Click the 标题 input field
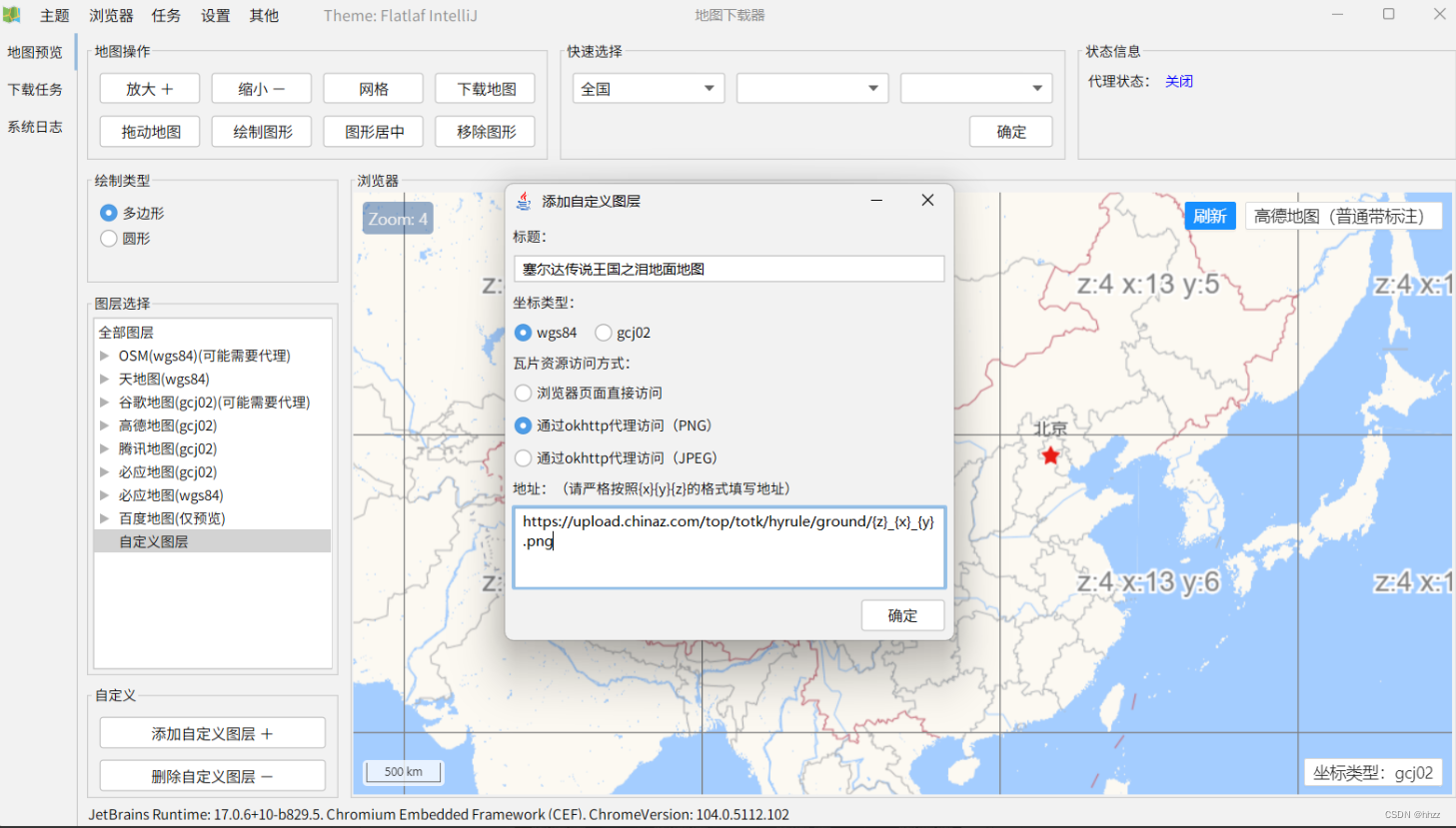 tap(729, 269)
